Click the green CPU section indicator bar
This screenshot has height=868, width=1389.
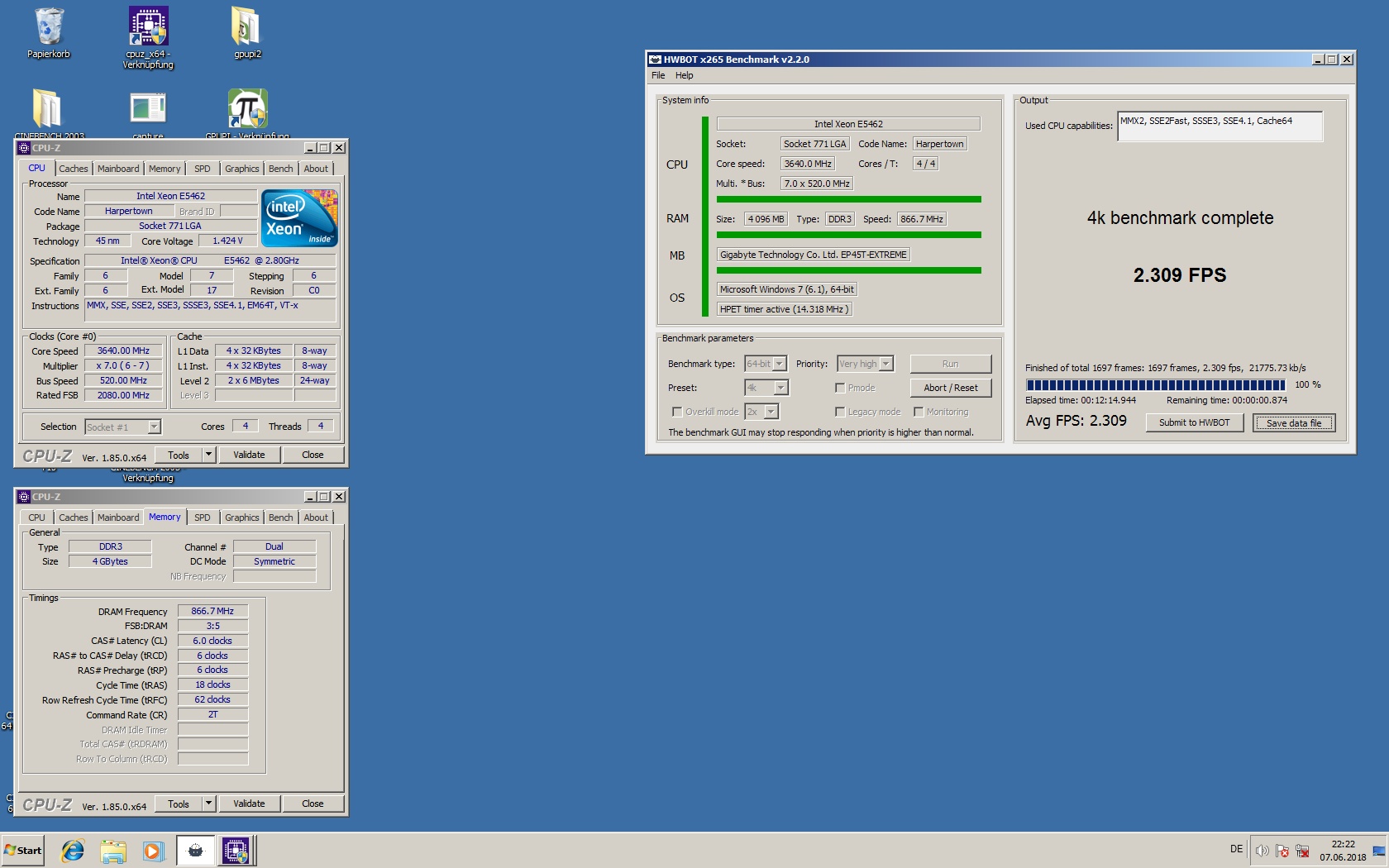coord(705,217)
